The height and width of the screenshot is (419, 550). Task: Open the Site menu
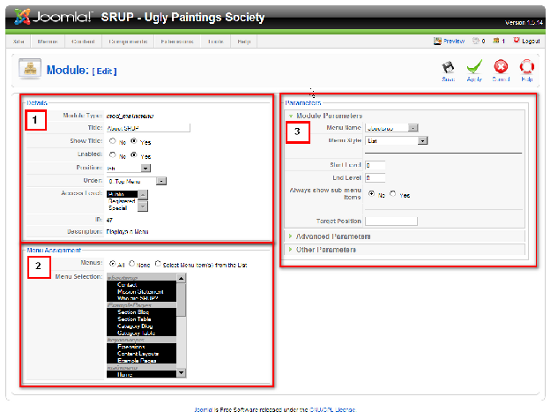19,41
